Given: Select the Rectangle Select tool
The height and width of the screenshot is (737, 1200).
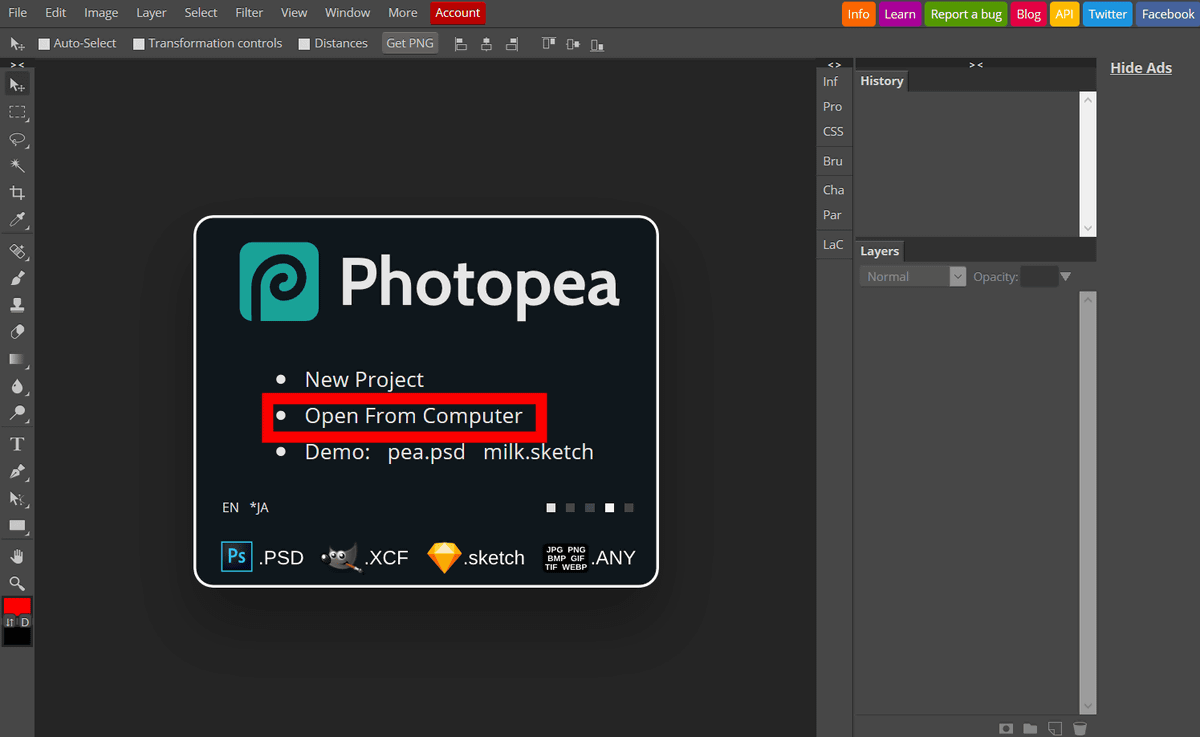Looking at the screenshot, I should tap(17, 112).
